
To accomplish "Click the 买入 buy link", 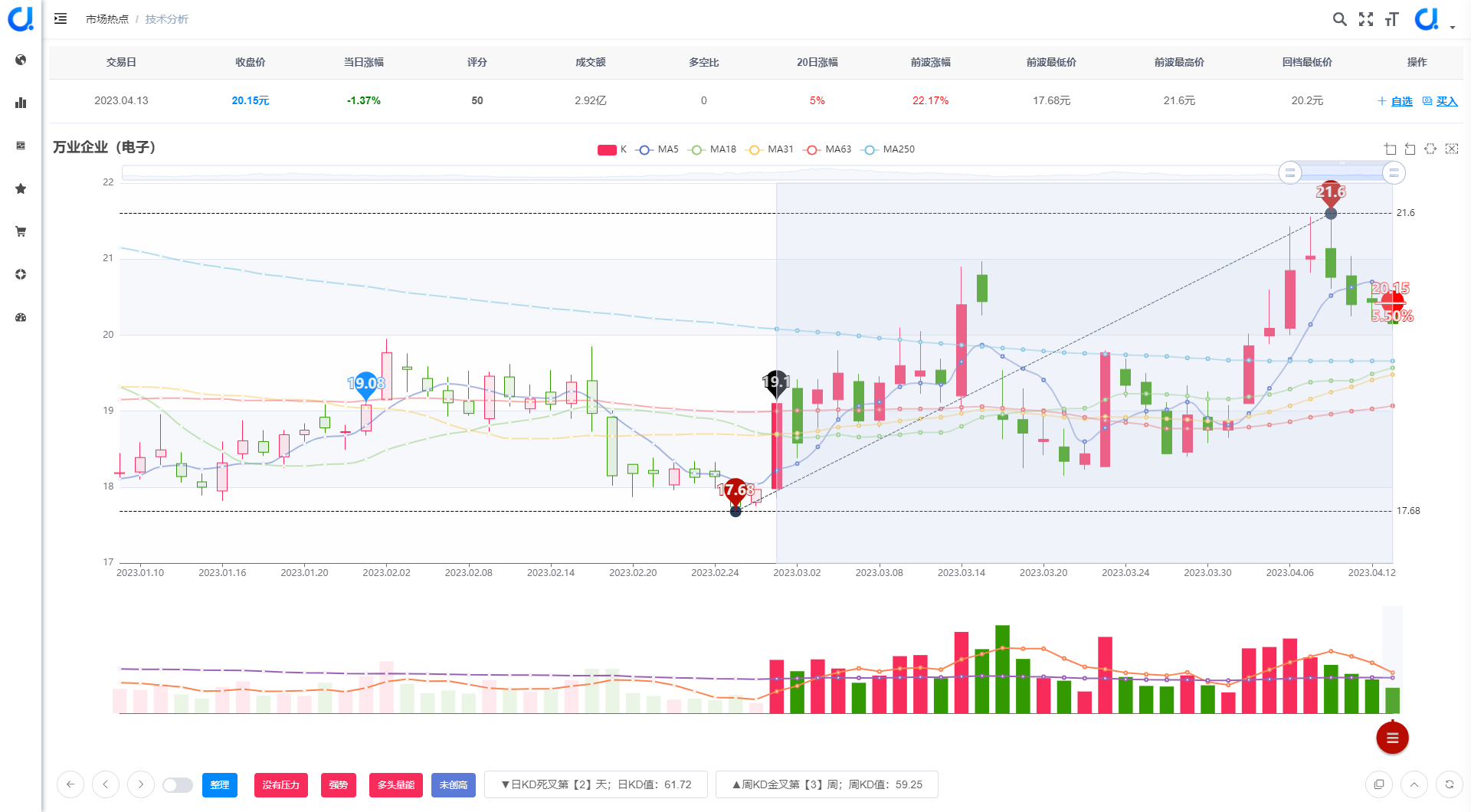I will click(1440, 101).
